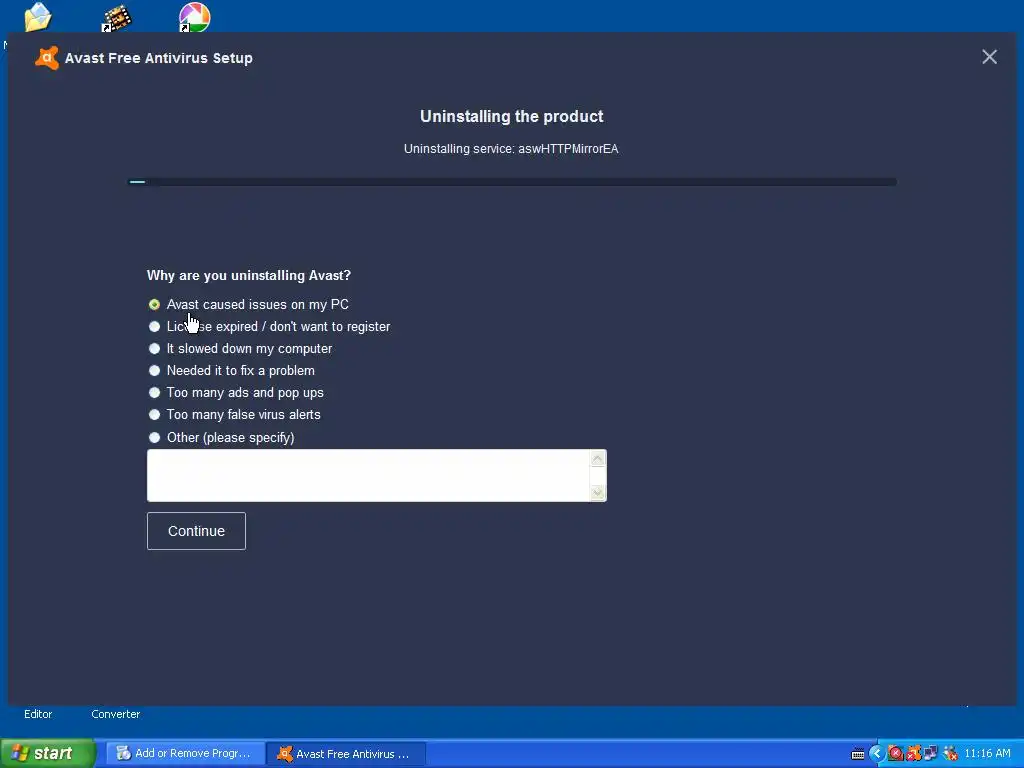
Task: Open the Picasa desktop shortcut icon
Action: coord(194,16)
